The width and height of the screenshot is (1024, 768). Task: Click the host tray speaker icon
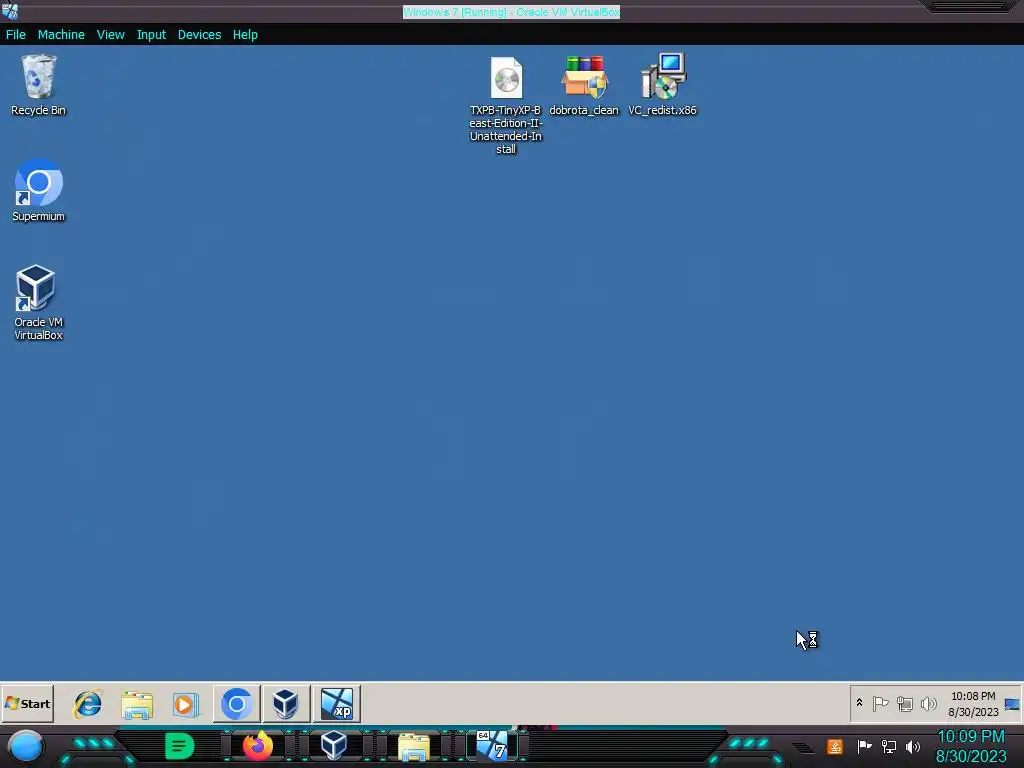tap(913, 746)
